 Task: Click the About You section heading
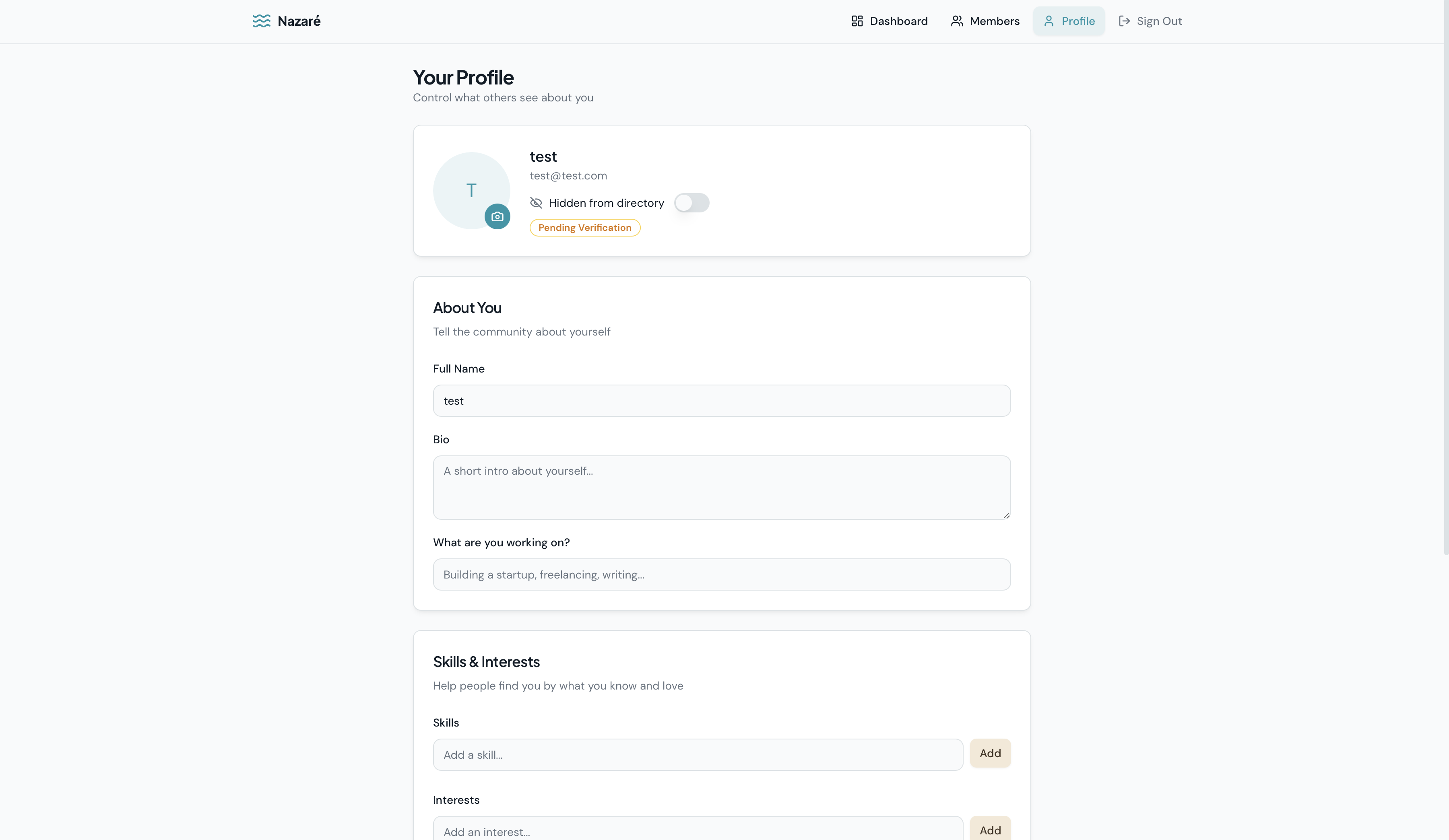point(467,308)
